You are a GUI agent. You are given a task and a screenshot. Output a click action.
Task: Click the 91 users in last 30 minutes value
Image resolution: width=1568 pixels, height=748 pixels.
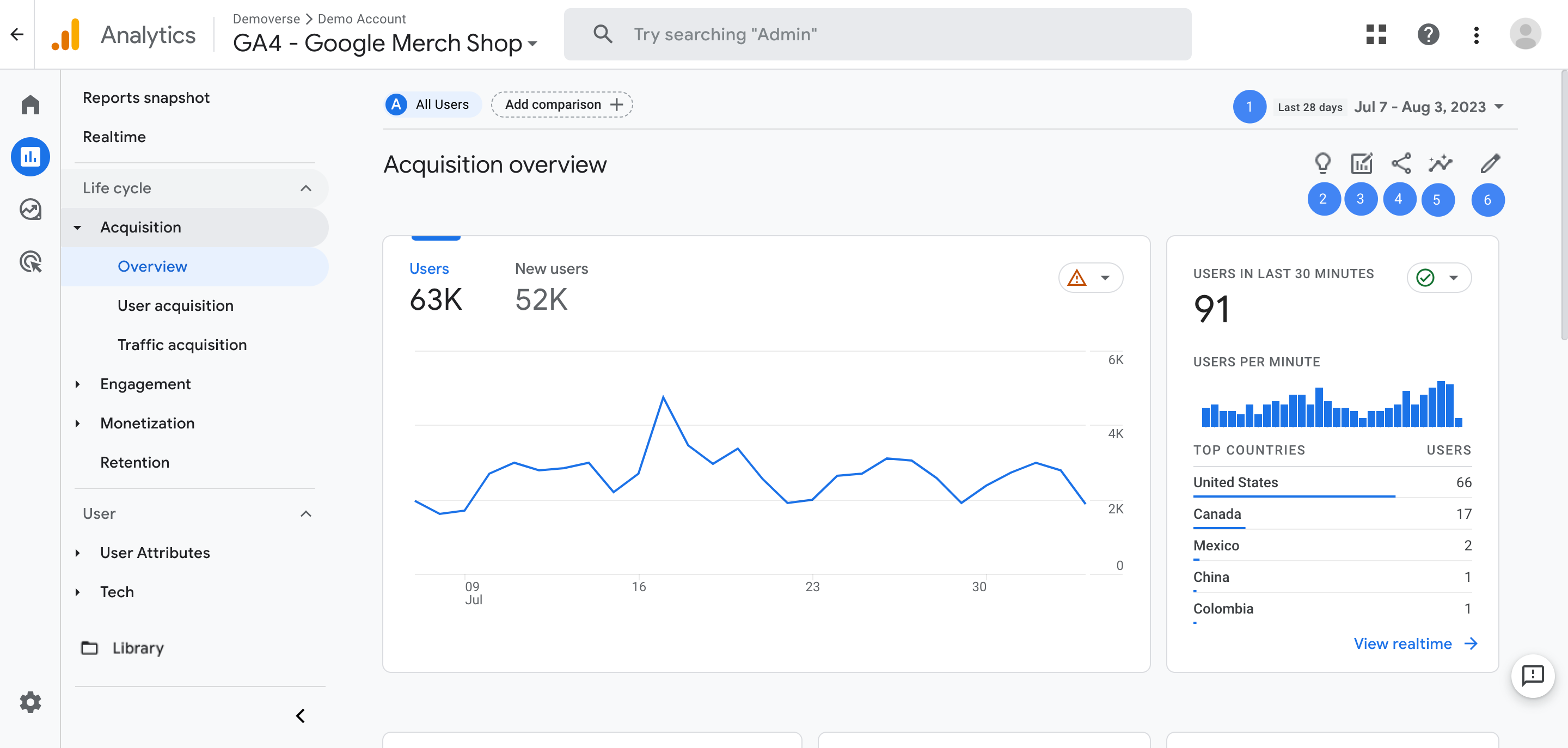(1211, 309)
